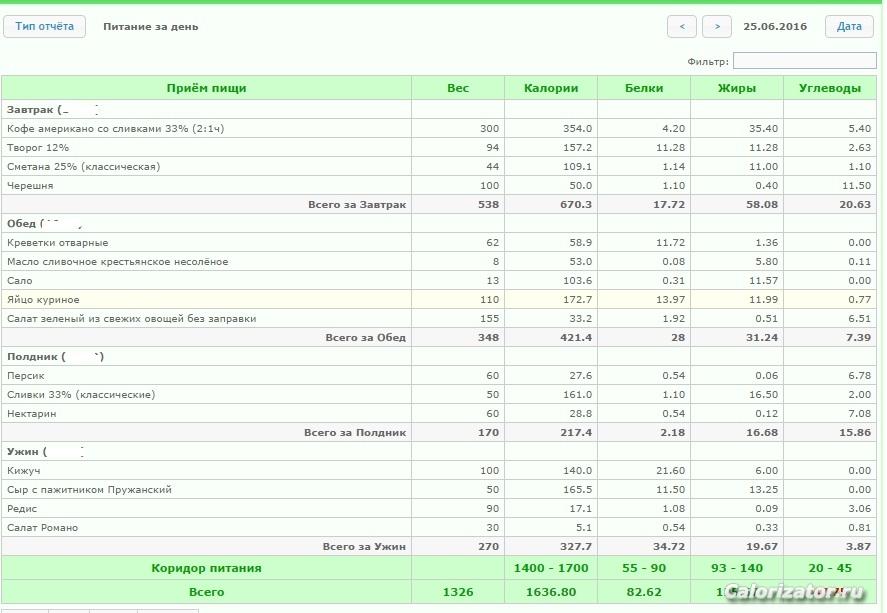This screenshot has width=887, height=613.
Task: Sort by the Углеводы column header
Action: click(x=830, y=88)
